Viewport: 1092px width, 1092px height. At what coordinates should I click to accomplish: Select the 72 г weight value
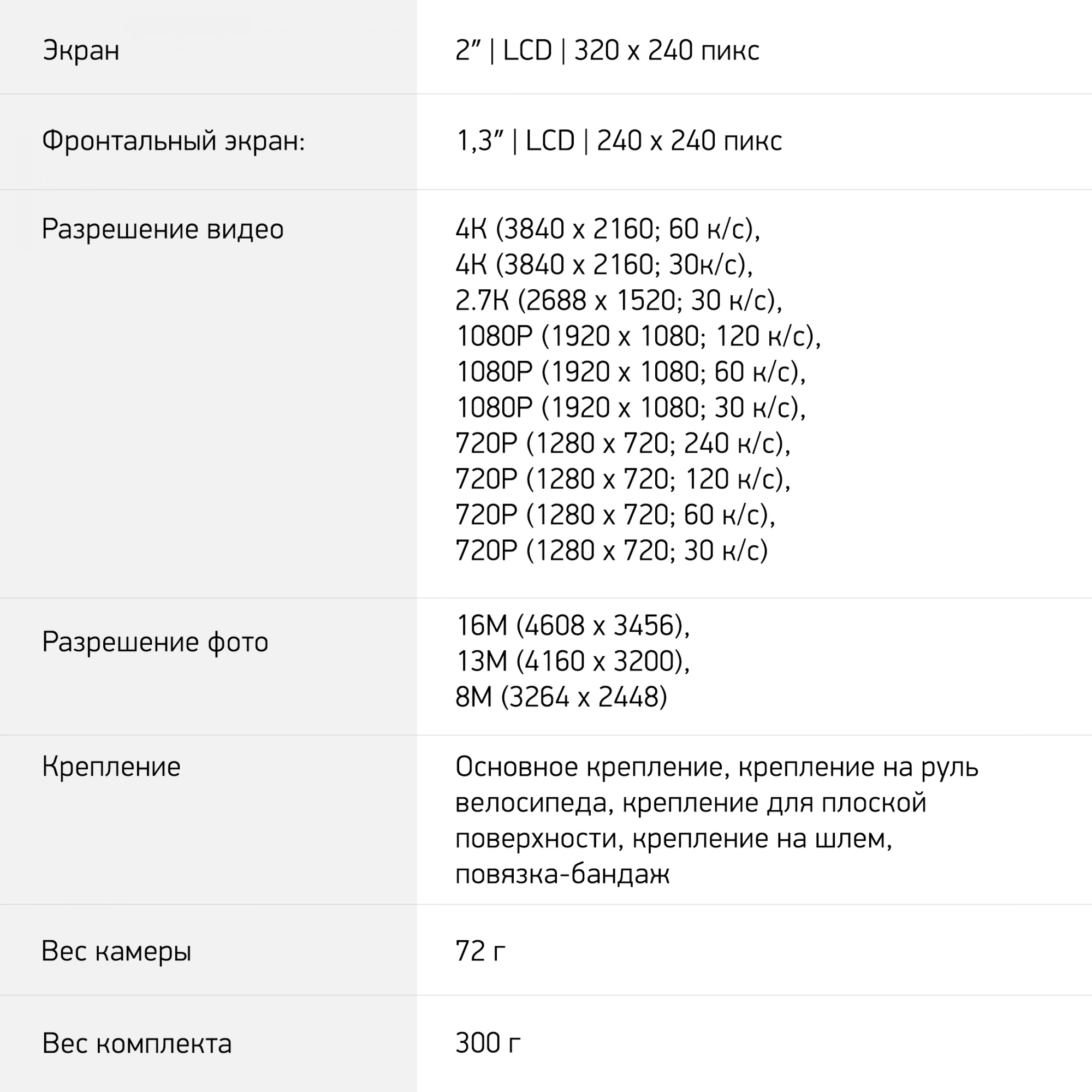[480, 951]
